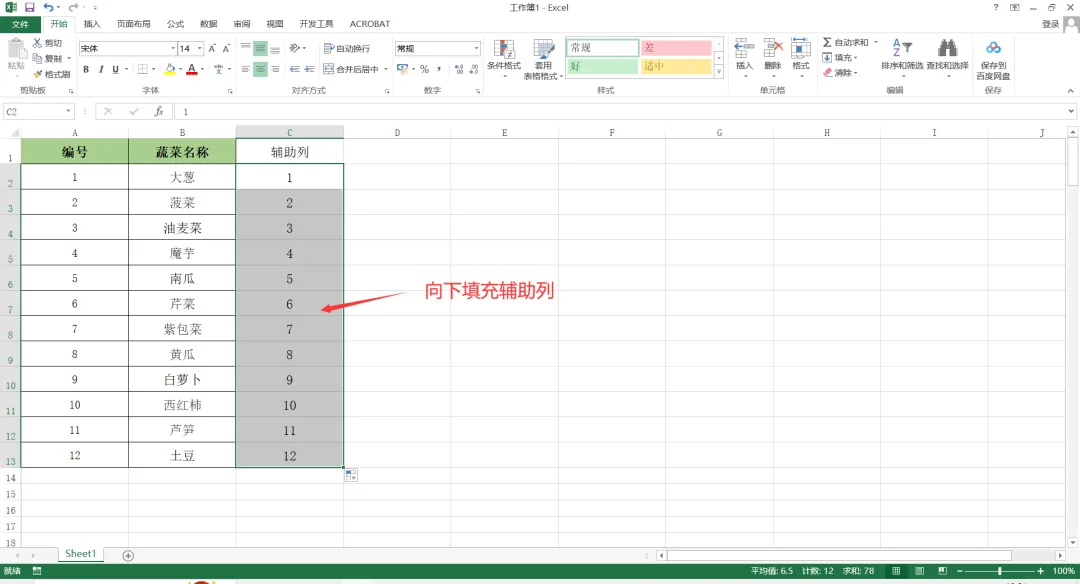Click the orientation text angle icon
The height and width of the screenshot is (584, 1080).
(295, 48)
